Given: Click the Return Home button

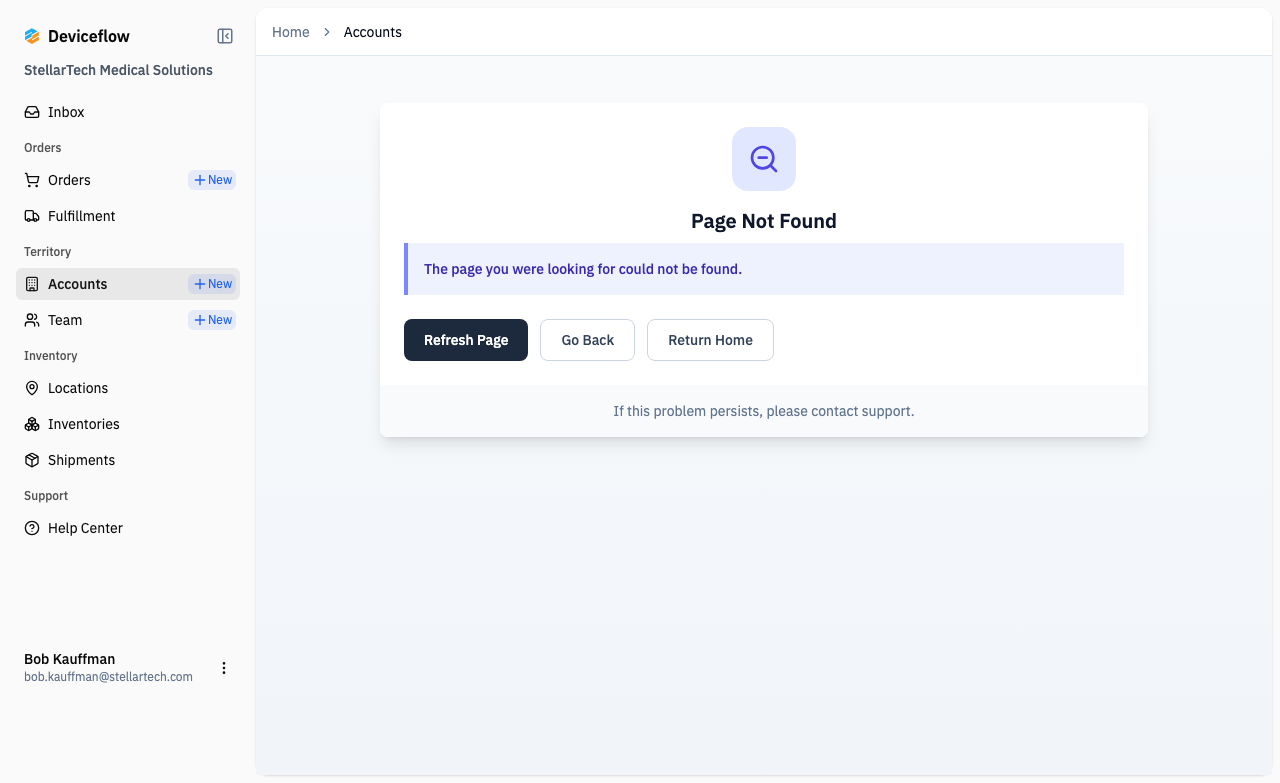Looking at the screenshot, I should (x=710, y=340).
